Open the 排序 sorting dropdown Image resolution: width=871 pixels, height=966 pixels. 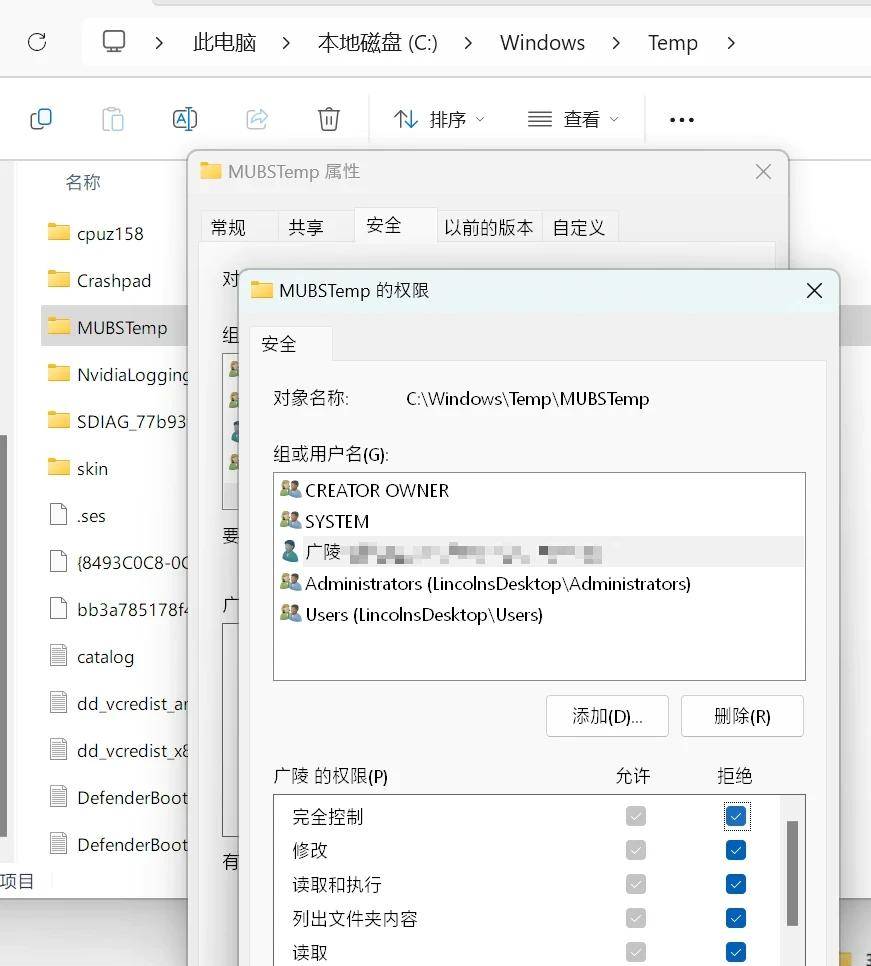point(438,119)
